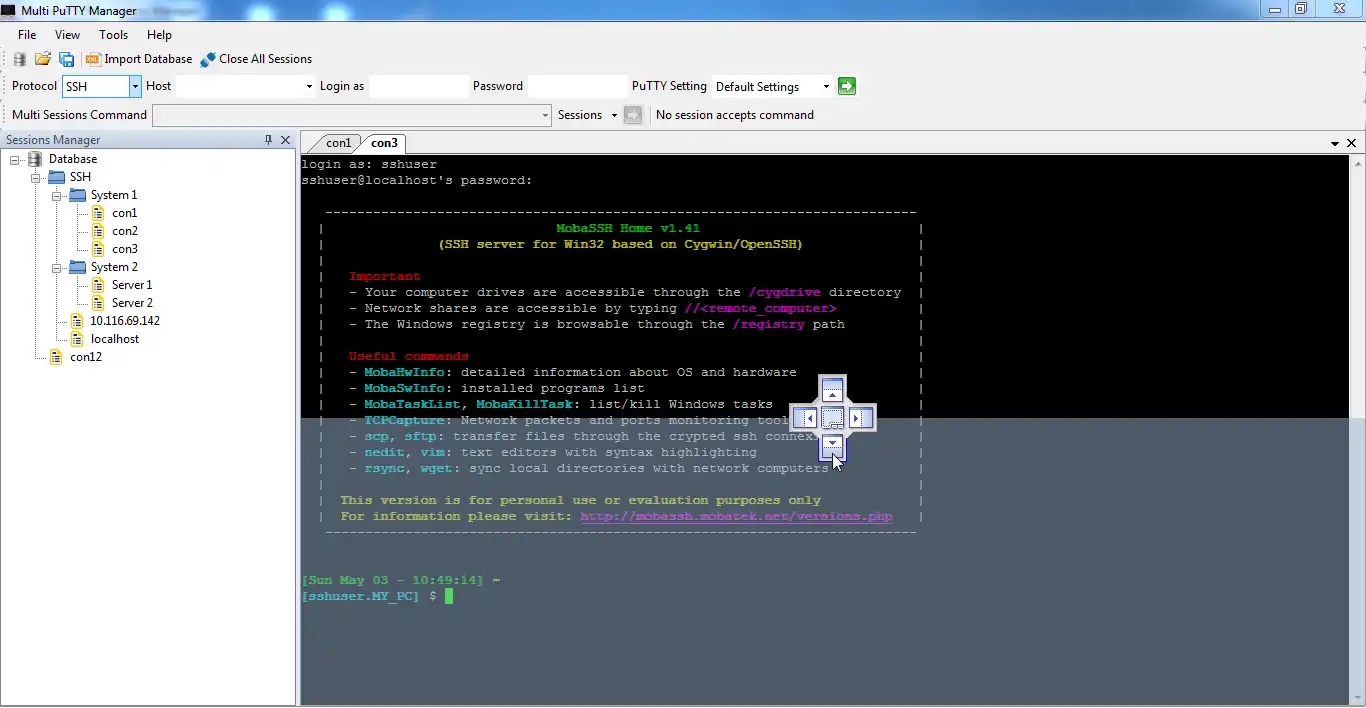Click the mobassh.mobatek.net link in terminal
This screenshot has height=708, width=1366.
[x=736, y=516]
